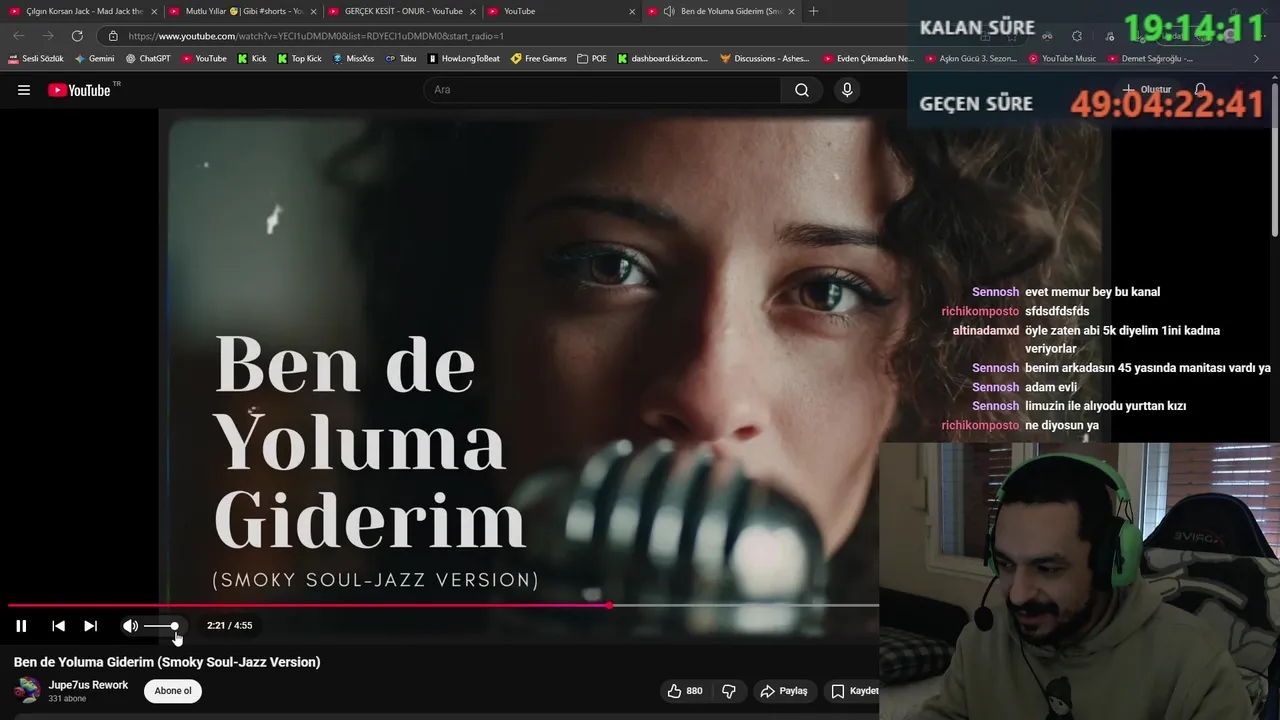Switch to the GERÇEK KESİT - ONUR tab

pos(401,11)
